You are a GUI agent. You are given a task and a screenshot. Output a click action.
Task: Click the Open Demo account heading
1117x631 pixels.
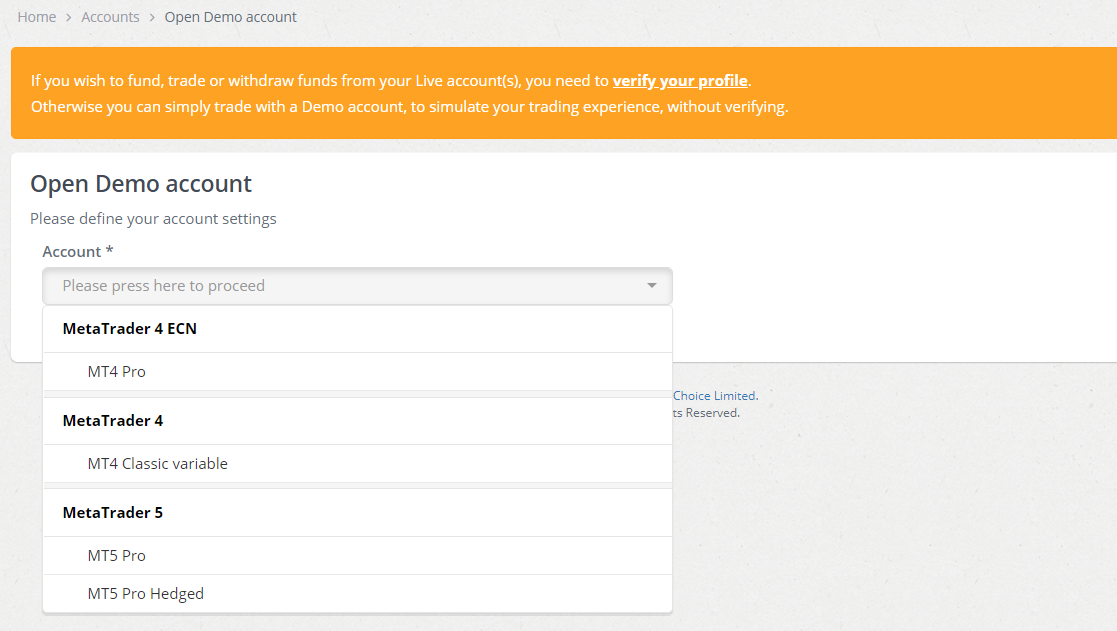point(141,184)
